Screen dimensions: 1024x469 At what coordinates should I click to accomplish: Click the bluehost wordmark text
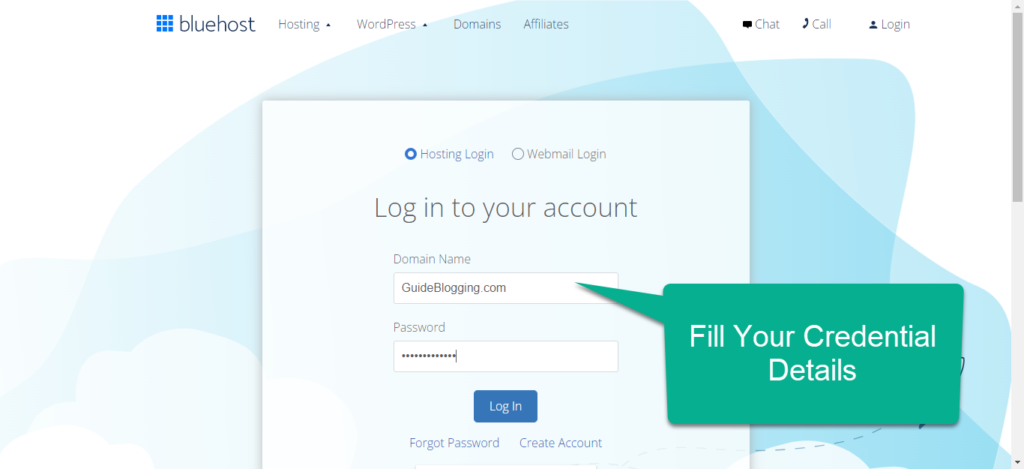tap(217, 24)
